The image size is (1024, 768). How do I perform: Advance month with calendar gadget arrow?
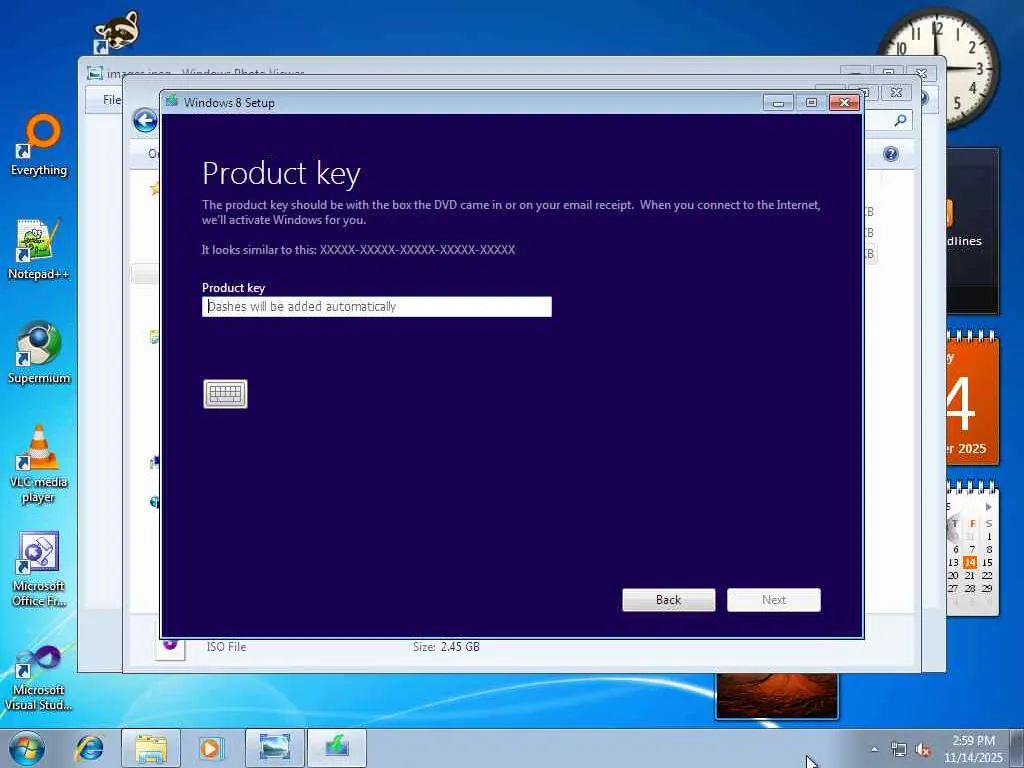(x=989, y=507)
